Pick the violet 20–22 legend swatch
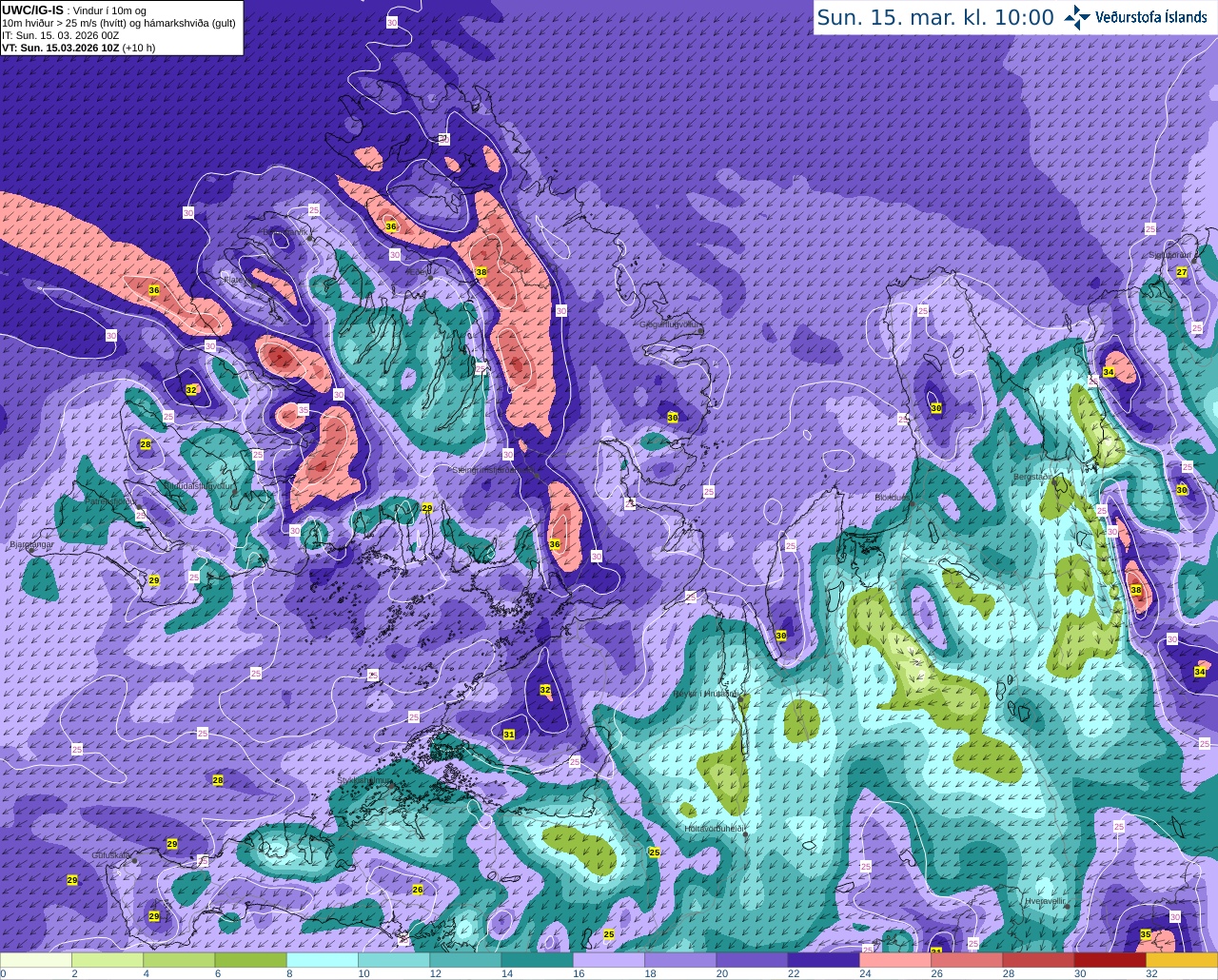The width and height of the screenshot is (1218, 980). pyautogui.click(x=752, y=960)
